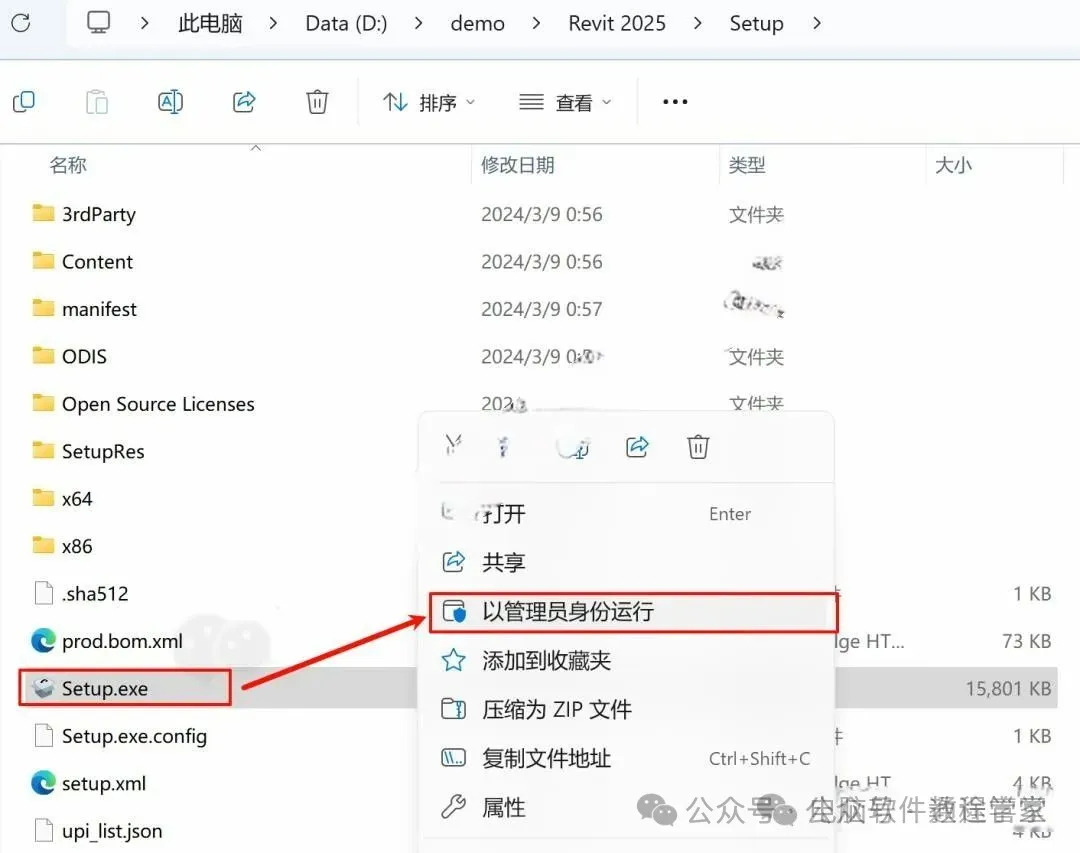This screenshot has width=1080, height=853.
Task: Navigate to 此电脑 in breadcrumb
Action: coord(210,23)
